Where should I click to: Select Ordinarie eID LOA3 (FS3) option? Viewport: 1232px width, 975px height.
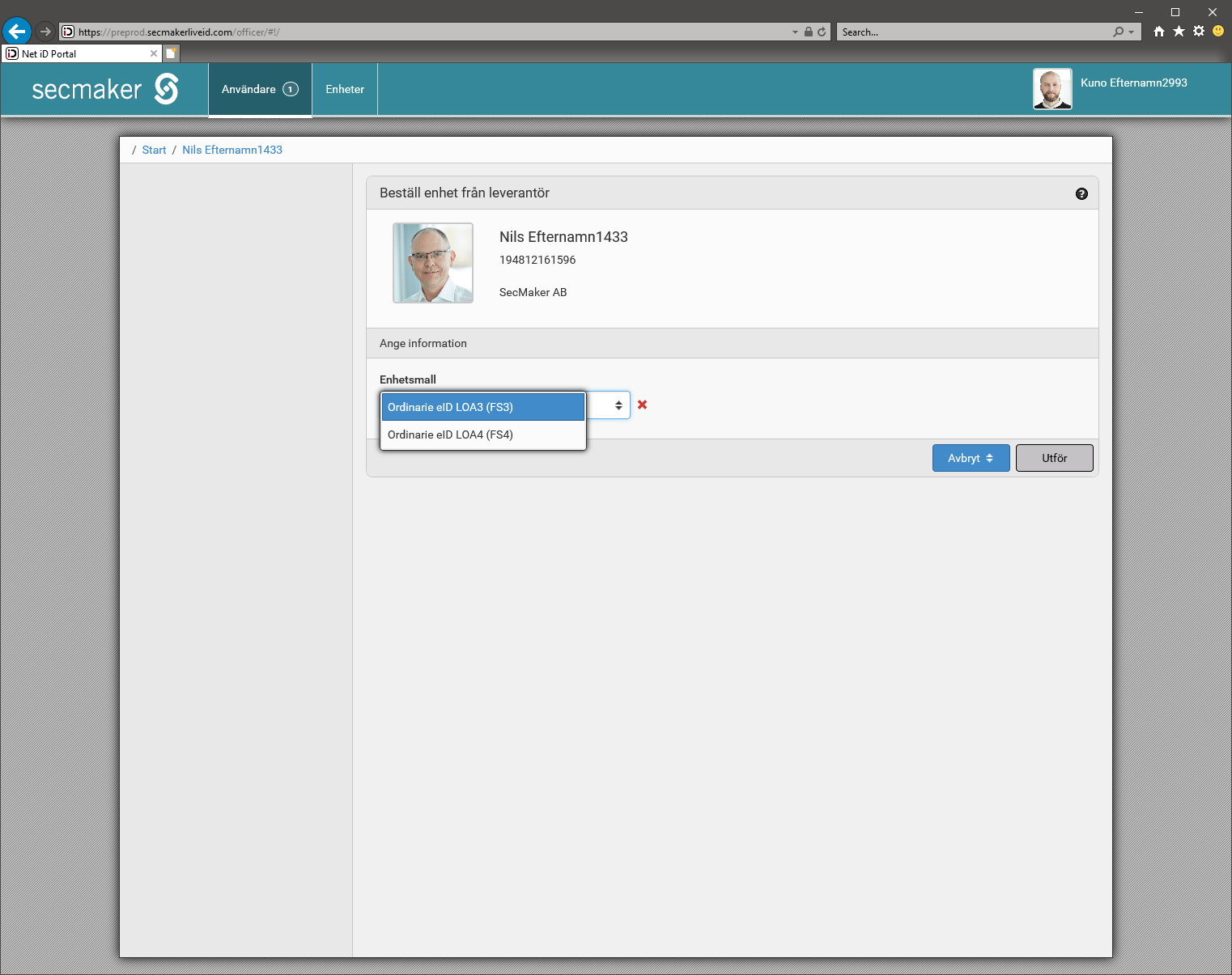click(x=482, y=407)
